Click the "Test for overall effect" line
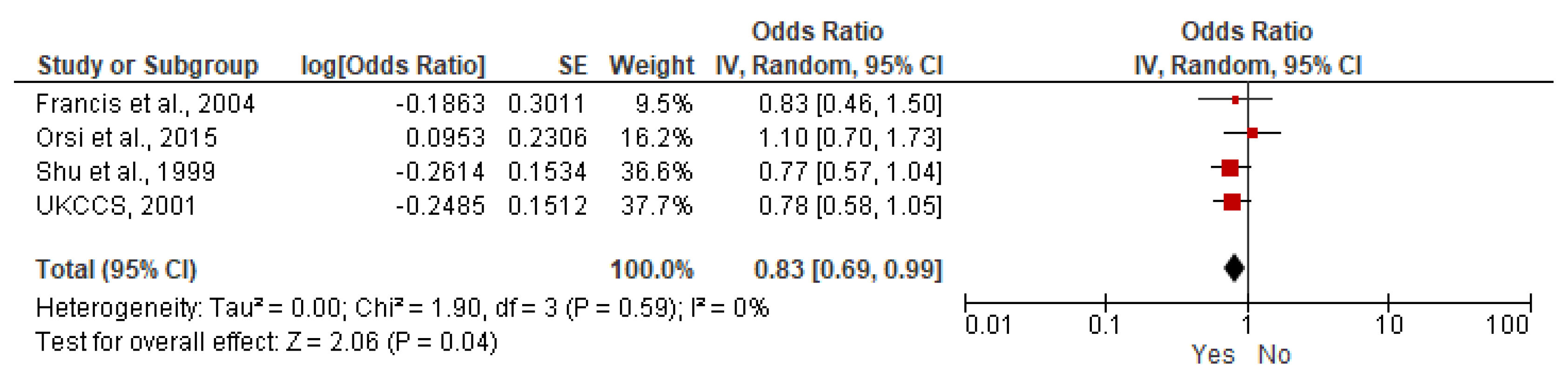Screen dimensions: 1568x380 point(266,342)
